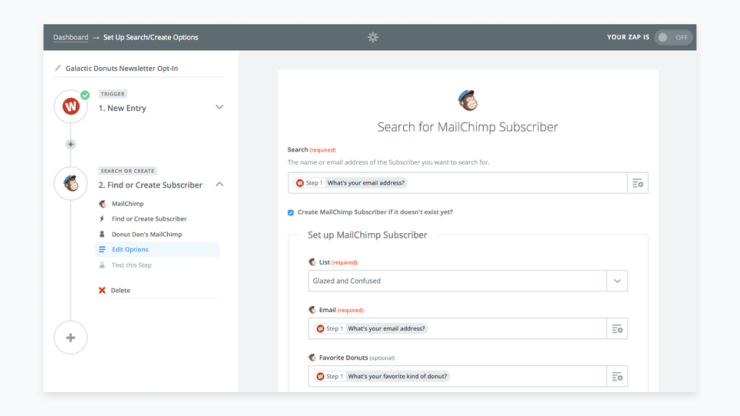The image size is (740, 416).
Task: Click the SEARCH OR CREATE label badge
Action: point(127,171)
